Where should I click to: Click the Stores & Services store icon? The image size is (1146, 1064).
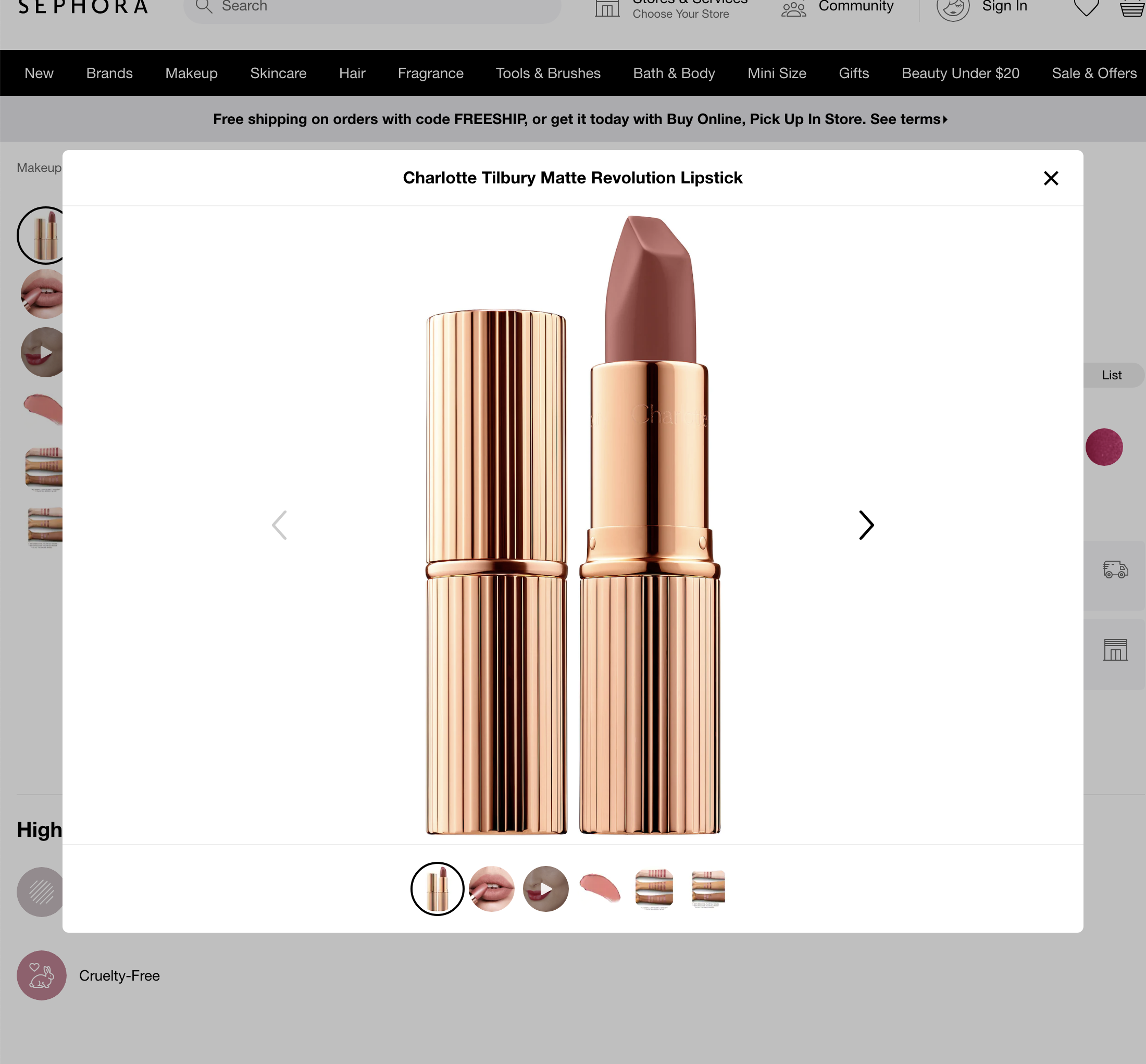click(x=607, y=8)
